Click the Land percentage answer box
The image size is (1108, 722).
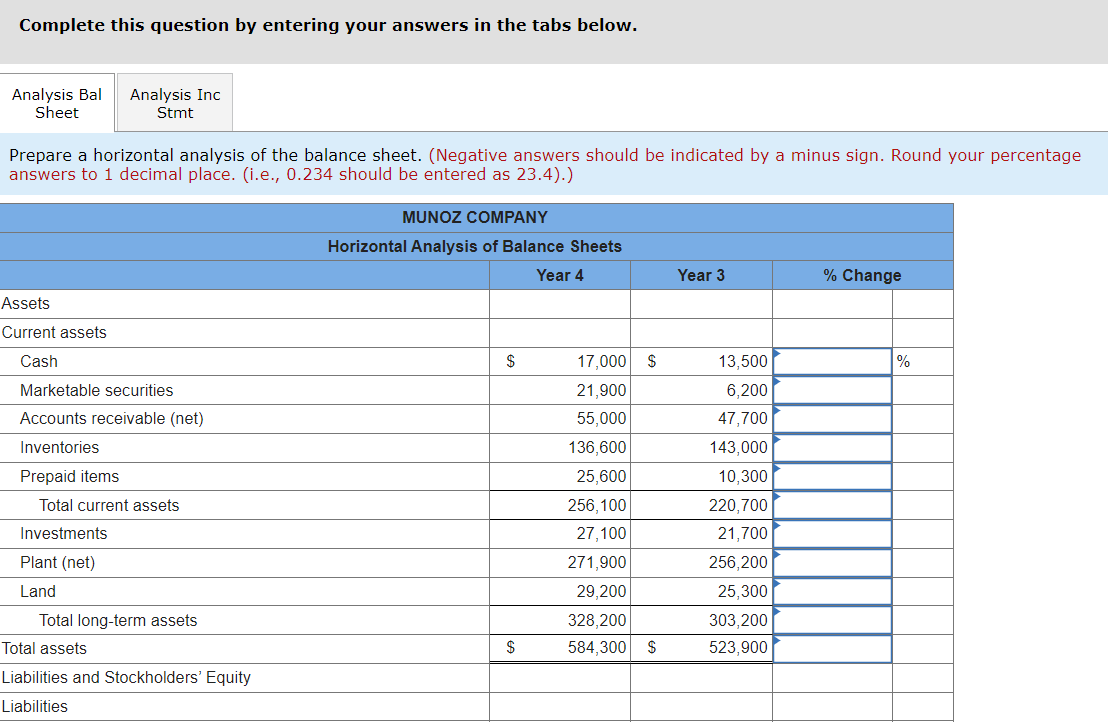pyautogui.click(x=832, y=591)
